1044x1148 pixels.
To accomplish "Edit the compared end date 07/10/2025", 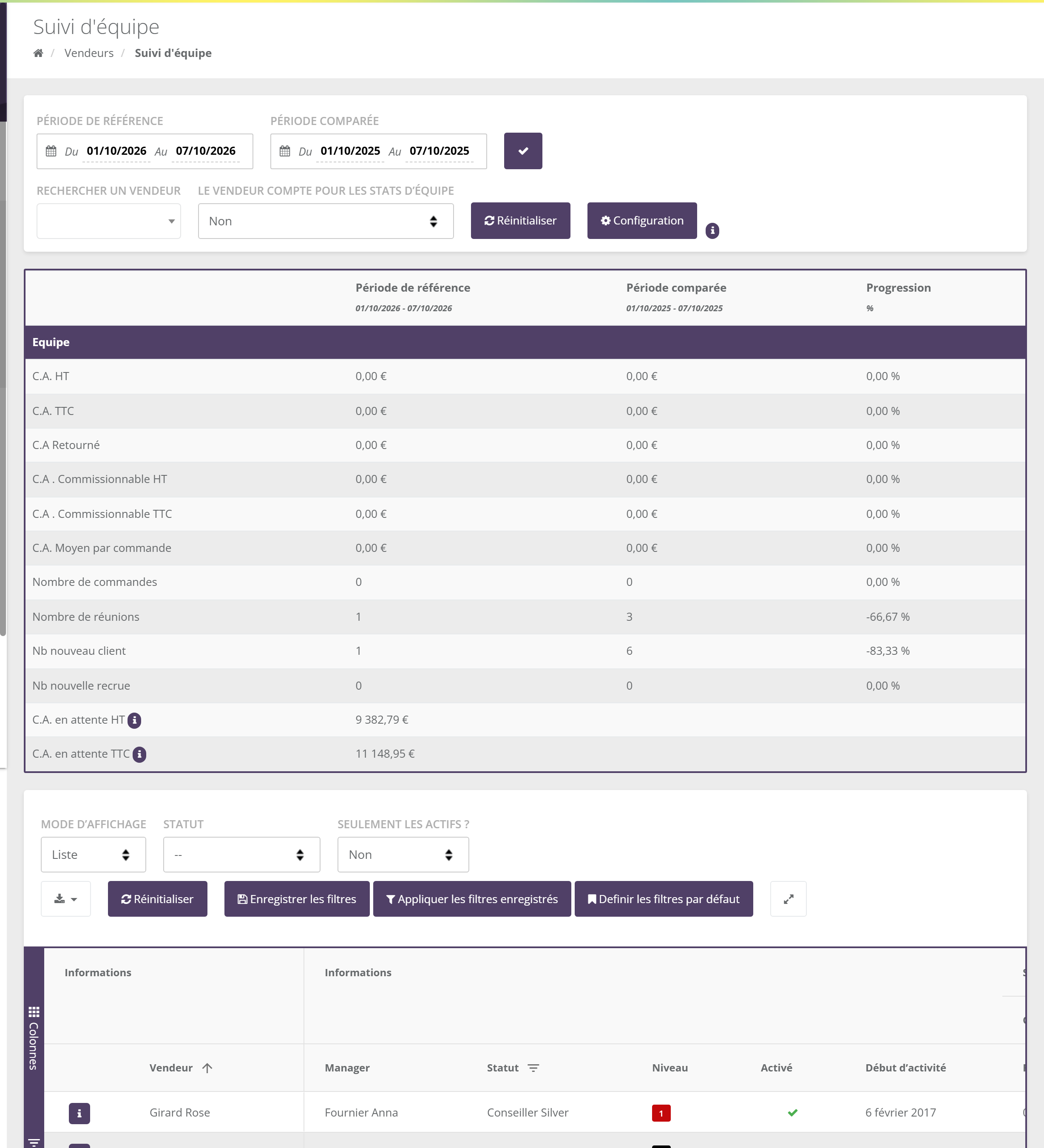I will (x=440, y=151).
